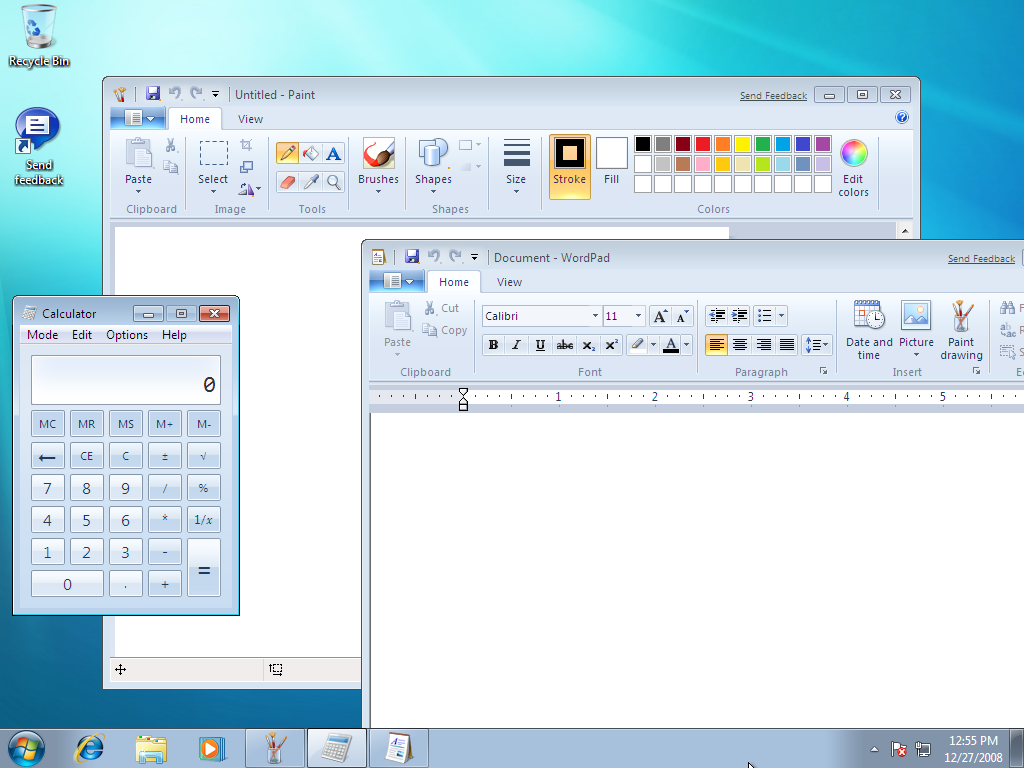This screenshot has height=768, width=1024.
Task: Select the Color picker eyedropper tool
Action: [311, 182]
